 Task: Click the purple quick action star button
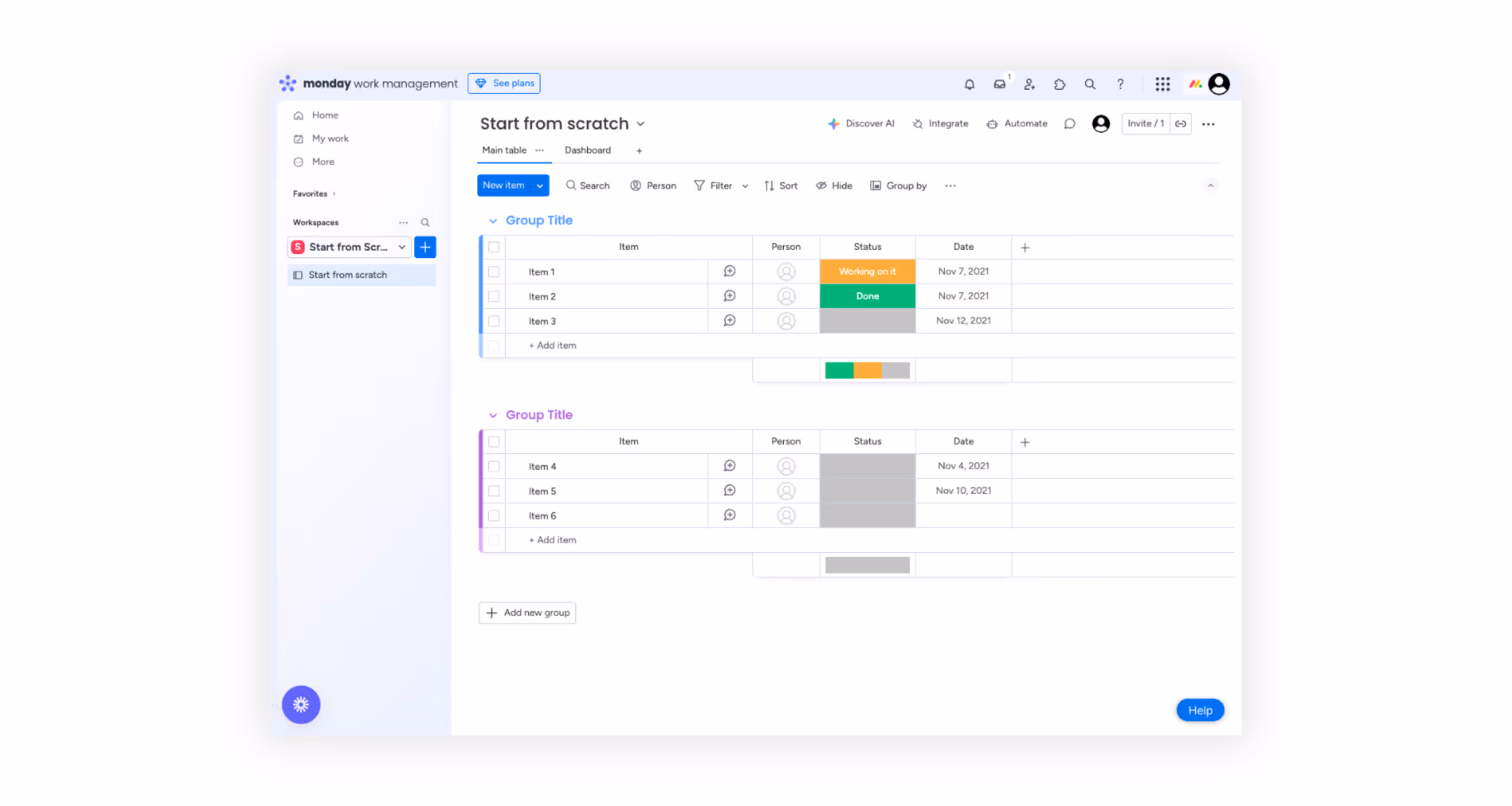pos(301,704)
